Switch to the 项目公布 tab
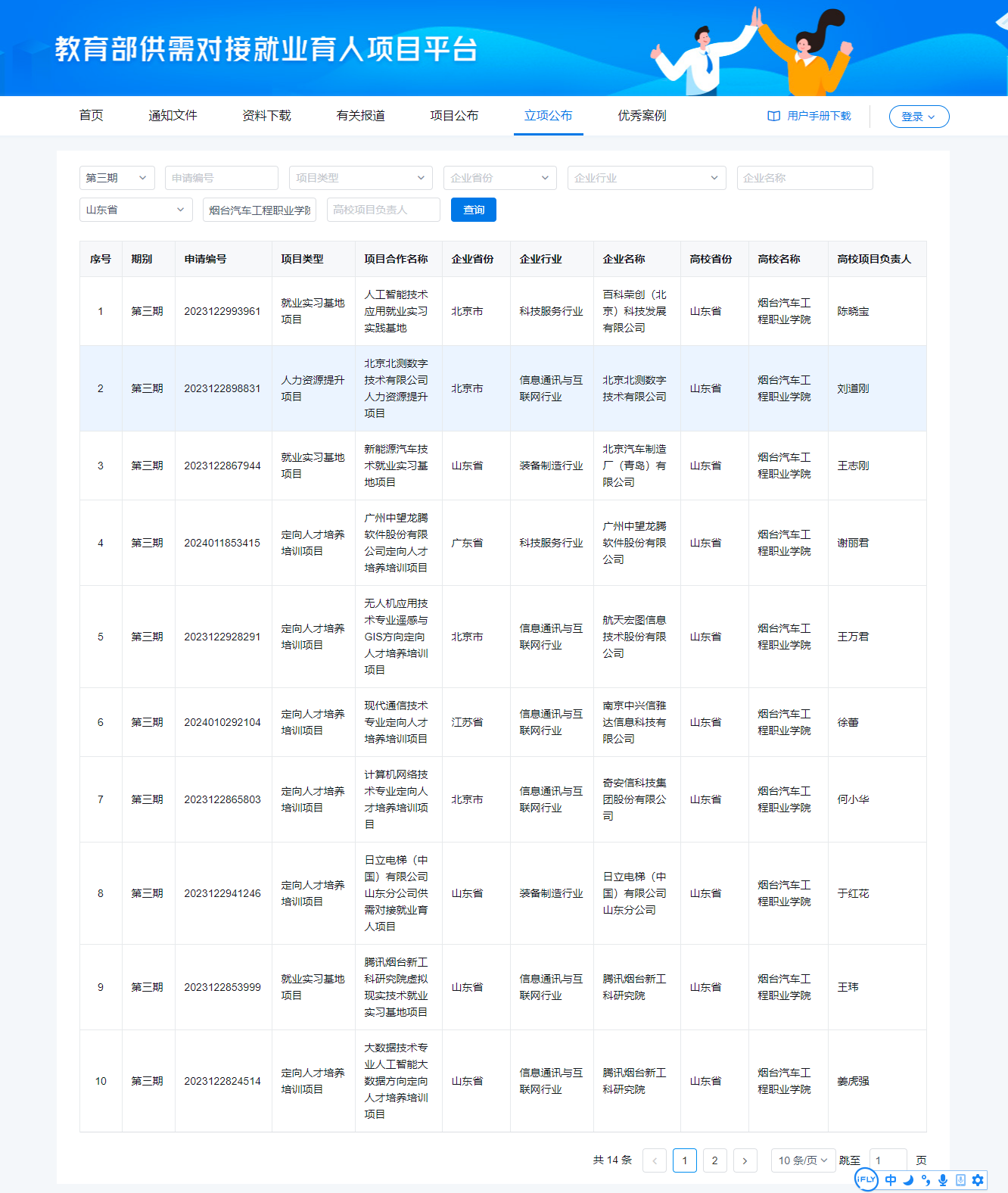 (454, 116)
